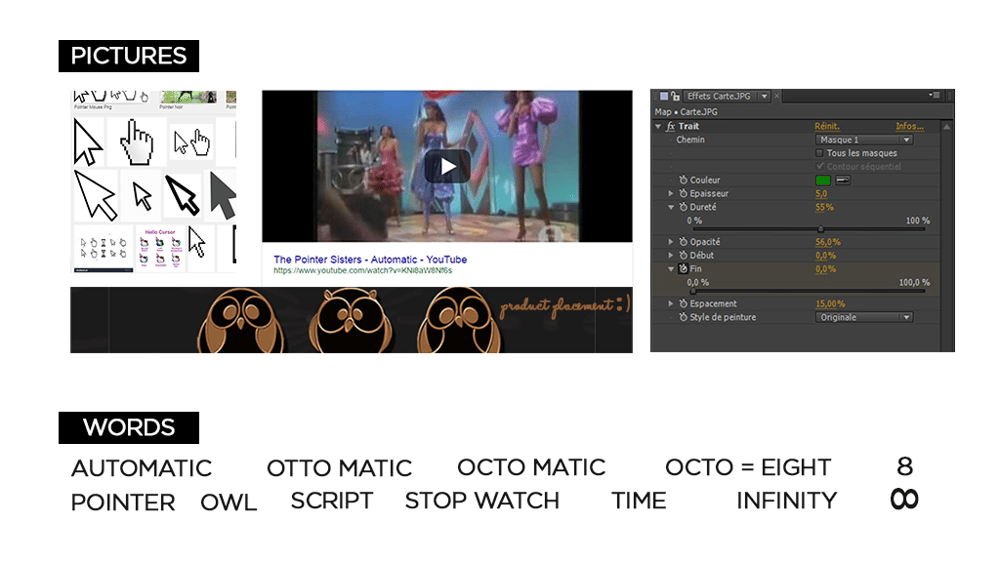Expand the Opacité property
The width and height of the screenshot is (1000, 562).
tap(671, 242)
